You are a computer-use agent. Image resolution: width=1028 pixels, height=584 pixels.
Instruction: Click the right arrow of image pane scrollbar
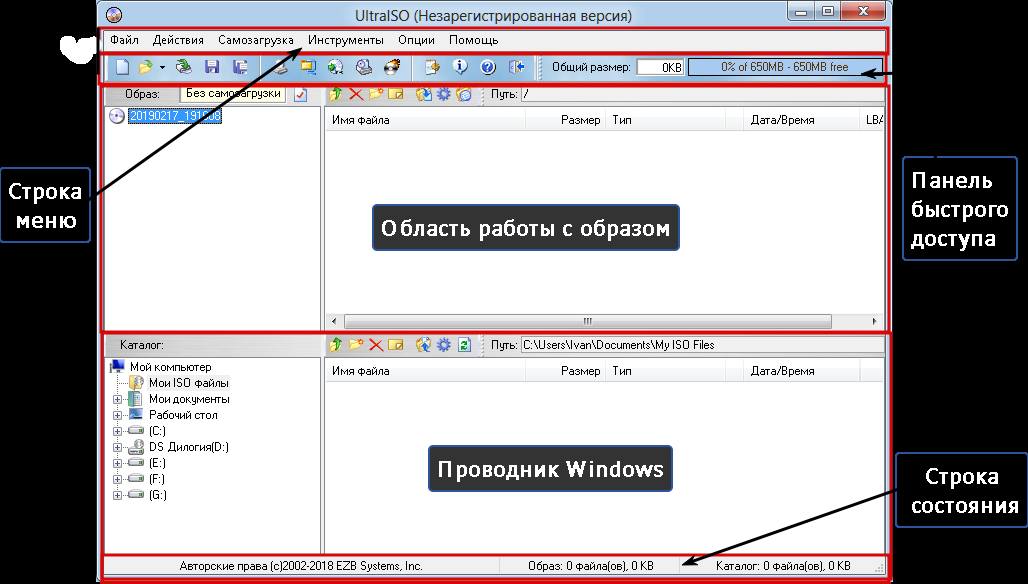(874, 321)
